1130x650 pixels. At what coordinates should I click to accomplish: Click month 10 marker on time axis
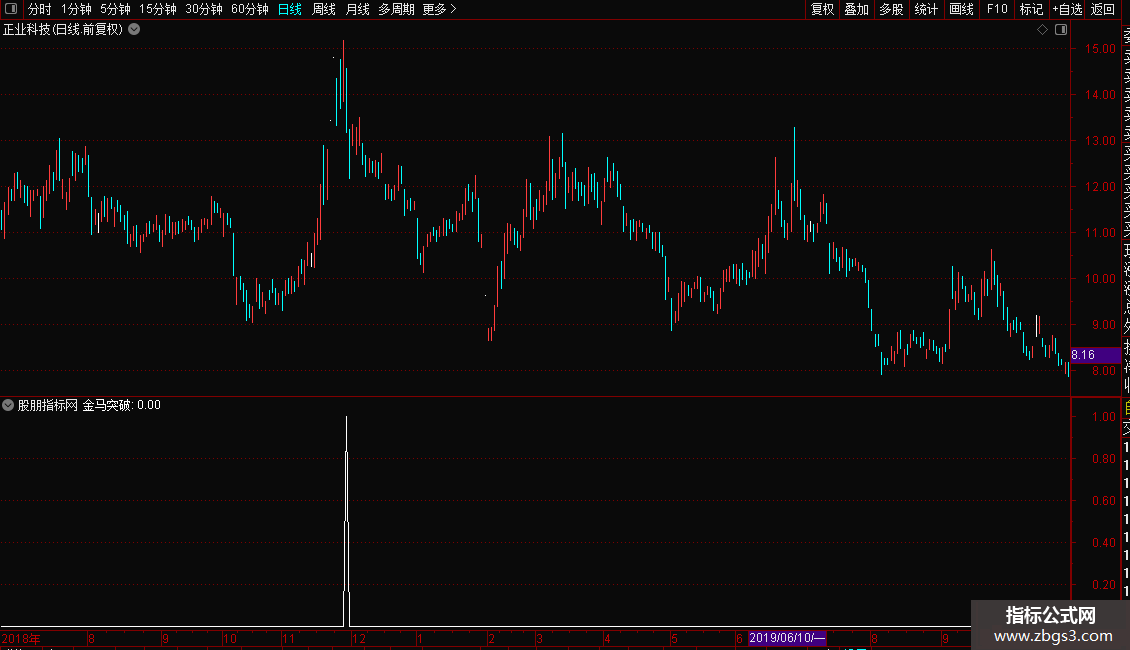(229, 638)
